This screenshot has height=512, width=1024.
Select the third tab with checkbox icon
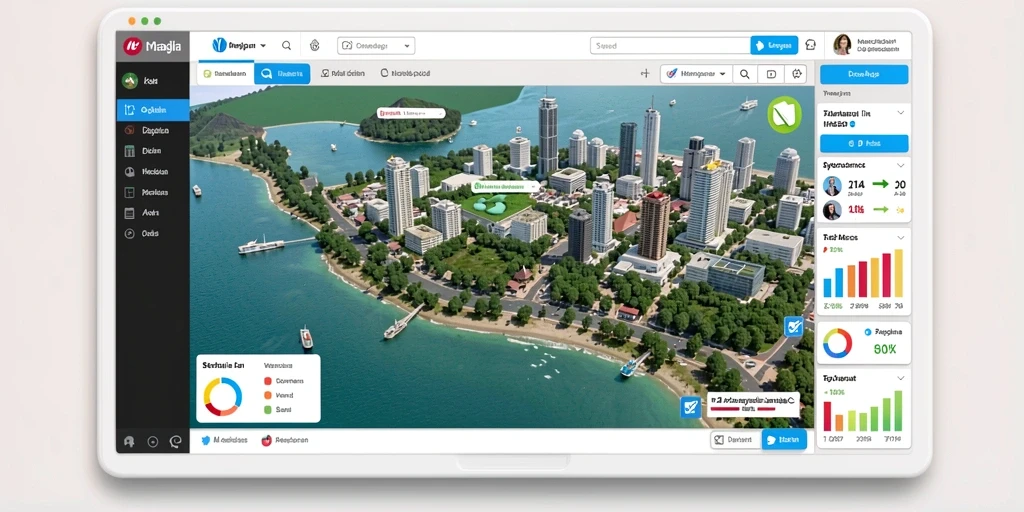(x=343, y=74)
